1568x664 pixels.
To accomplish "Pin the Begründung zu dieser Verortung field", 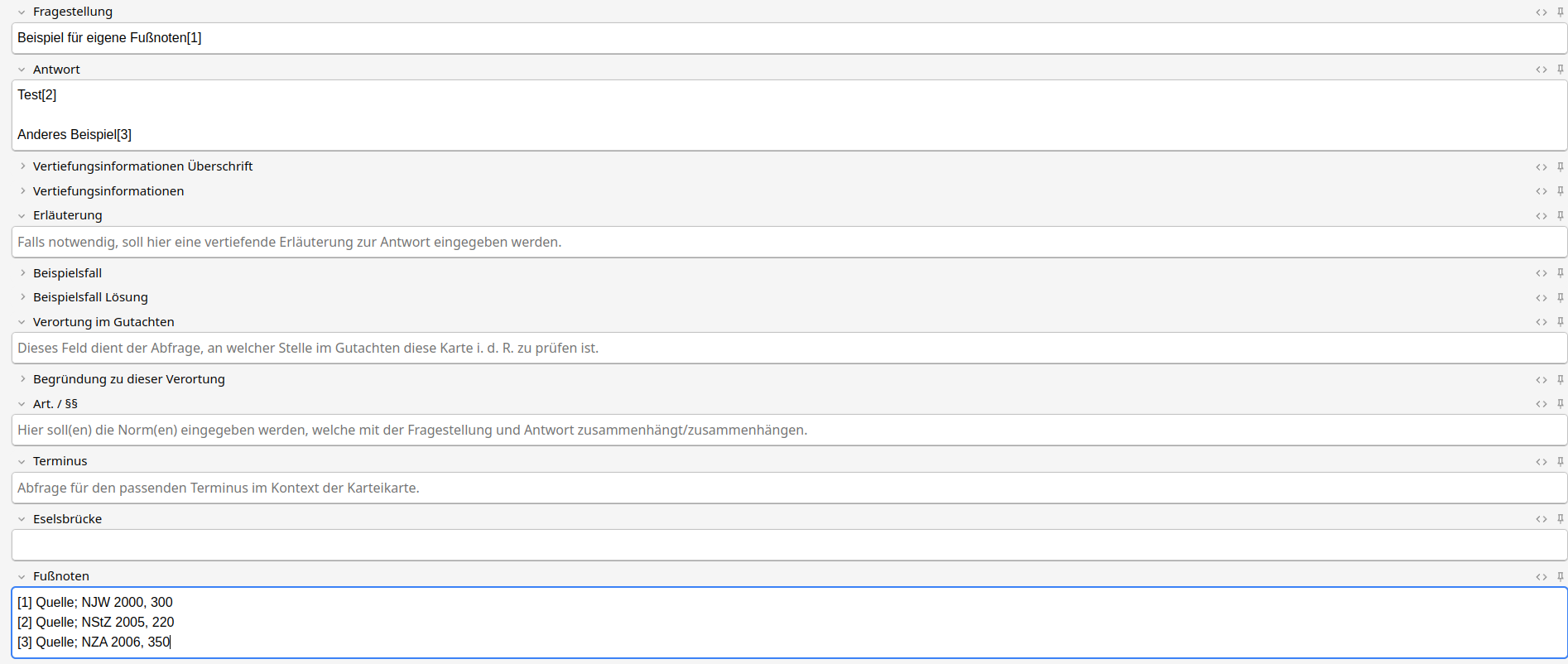I will point(1560,380).
